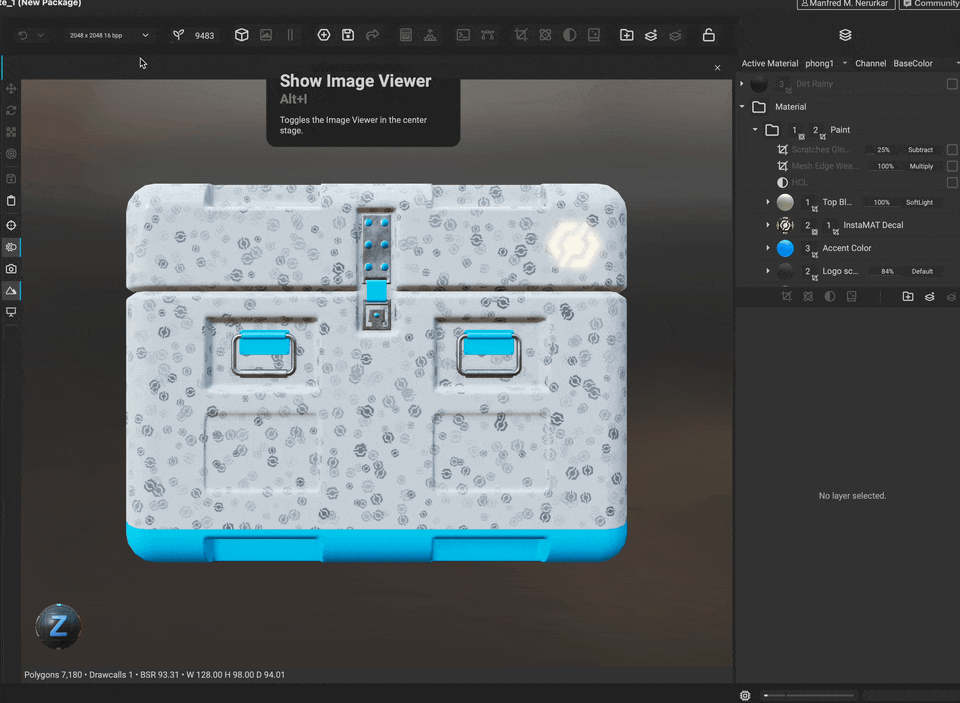Click the 3D cube mesh icon in toolbar
The height and width of the screenshot is (703, 960).
click(x=242, y=35)
